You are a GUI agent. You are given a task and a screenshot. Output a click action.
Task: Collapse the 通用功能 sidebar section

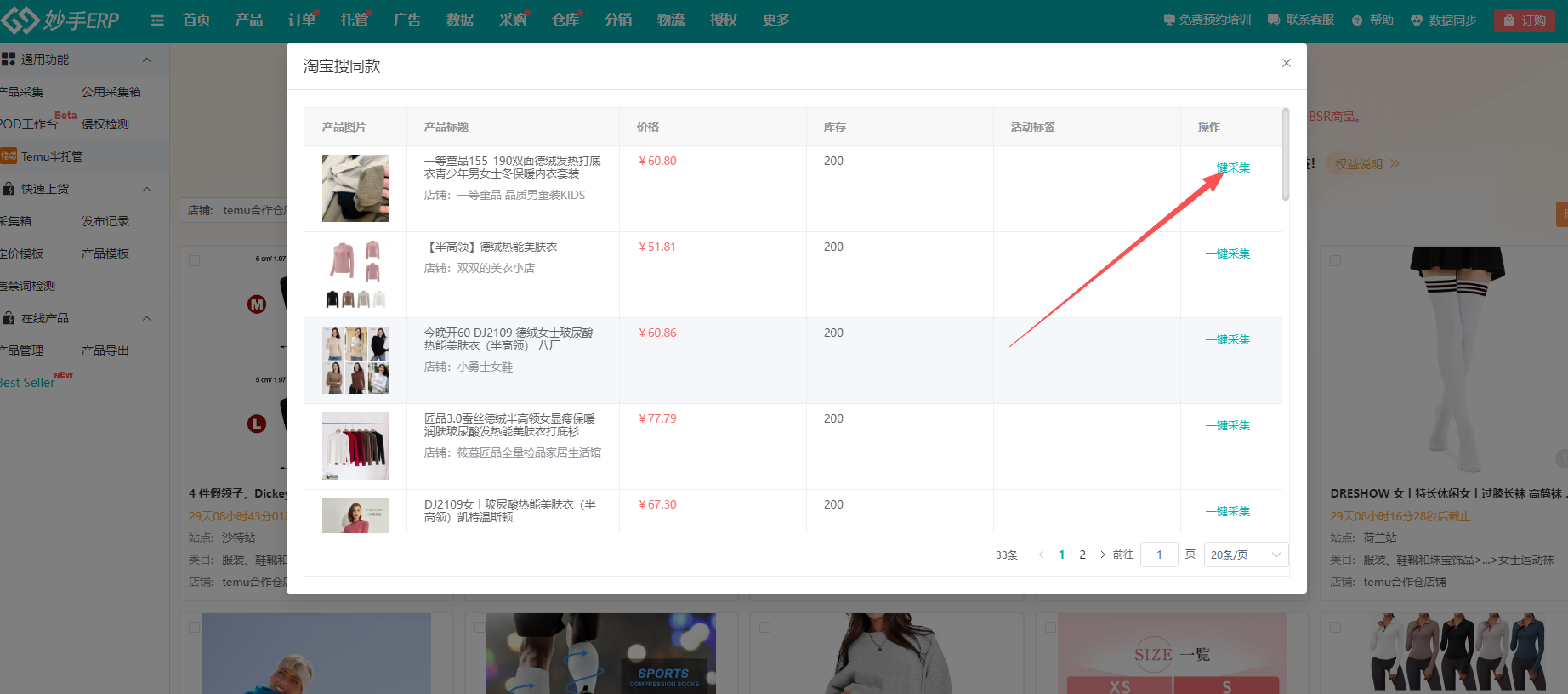[146, 60]
